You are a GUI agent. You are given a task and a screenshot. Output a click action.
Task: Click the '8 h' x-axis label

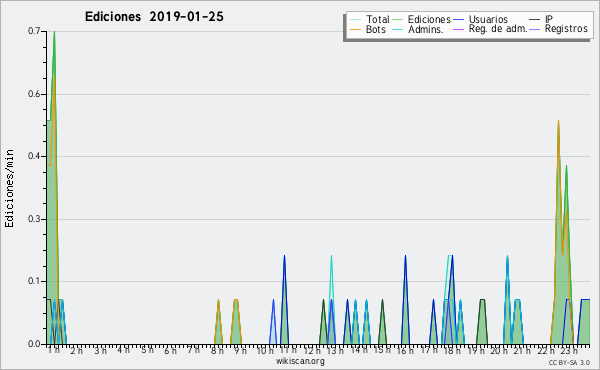(x=217, y=350)
